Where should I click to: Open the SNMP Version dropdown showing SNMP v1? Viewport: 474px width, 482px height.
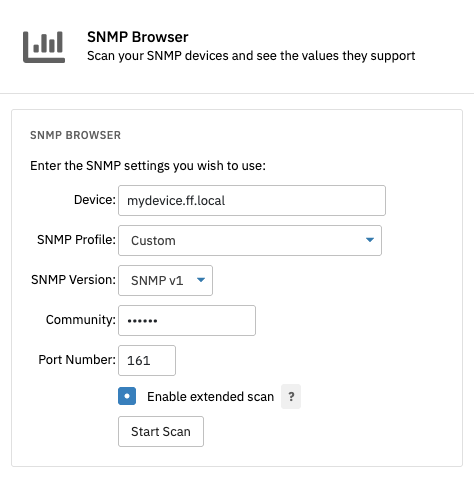point(165,280)
